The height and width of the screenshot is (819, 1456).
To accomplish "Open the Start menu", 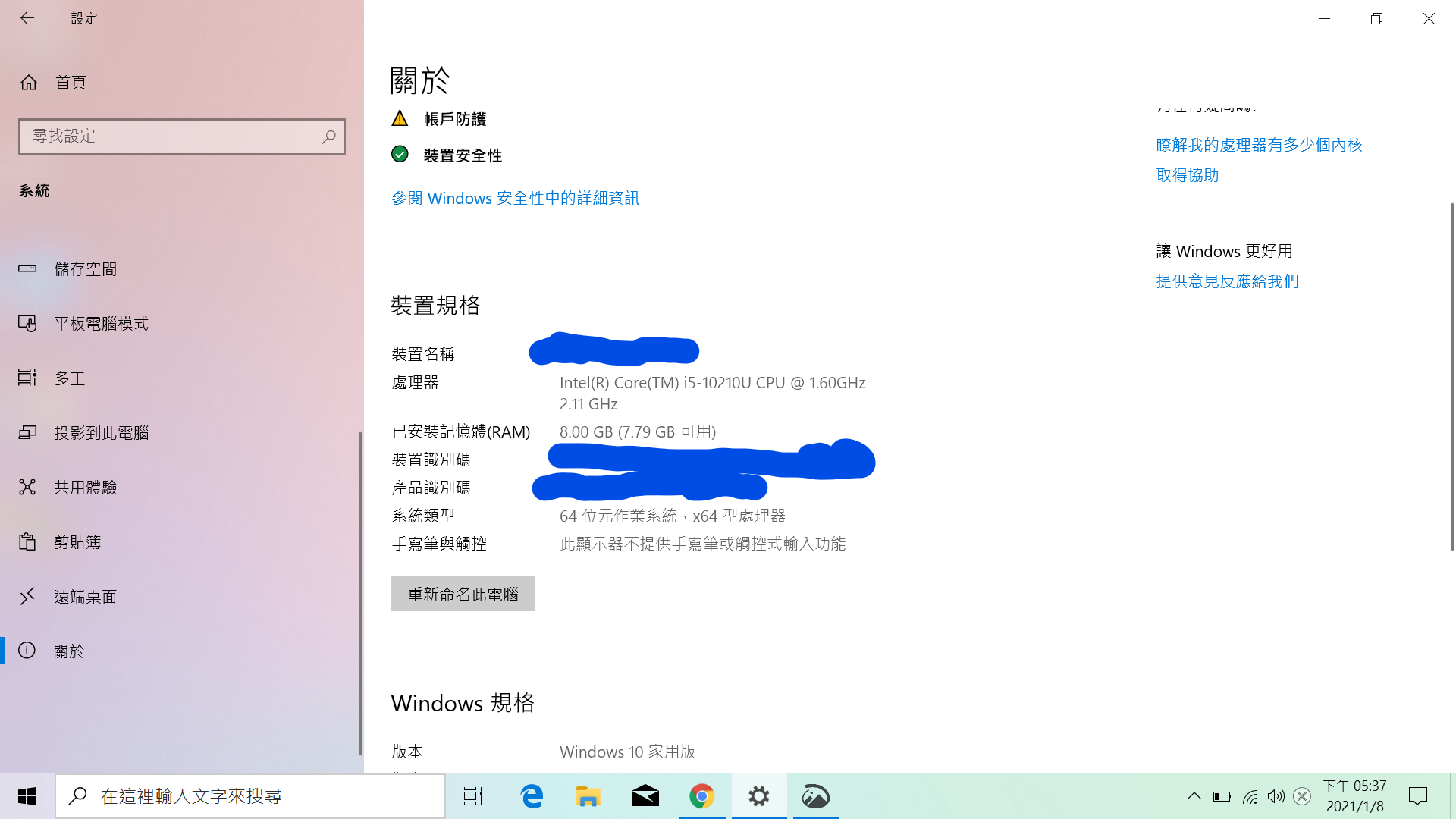I will coord(27,796).
